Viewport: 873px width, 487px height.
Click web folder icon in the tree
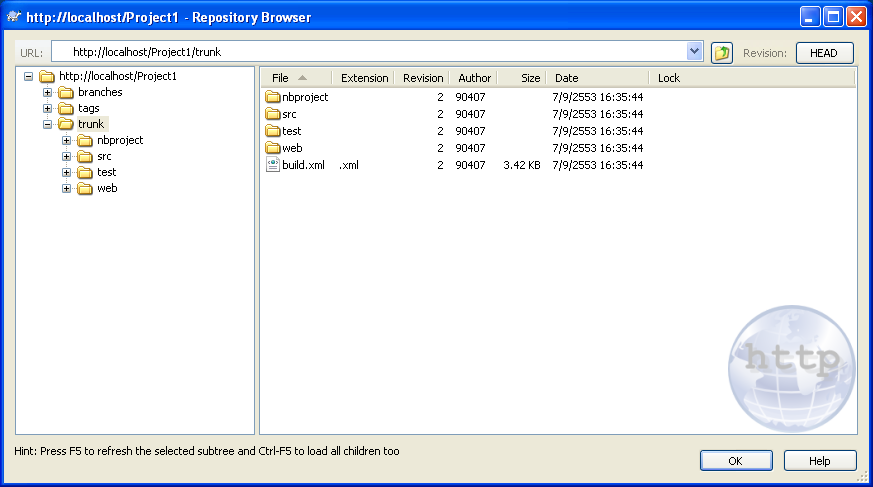point(85,189)
